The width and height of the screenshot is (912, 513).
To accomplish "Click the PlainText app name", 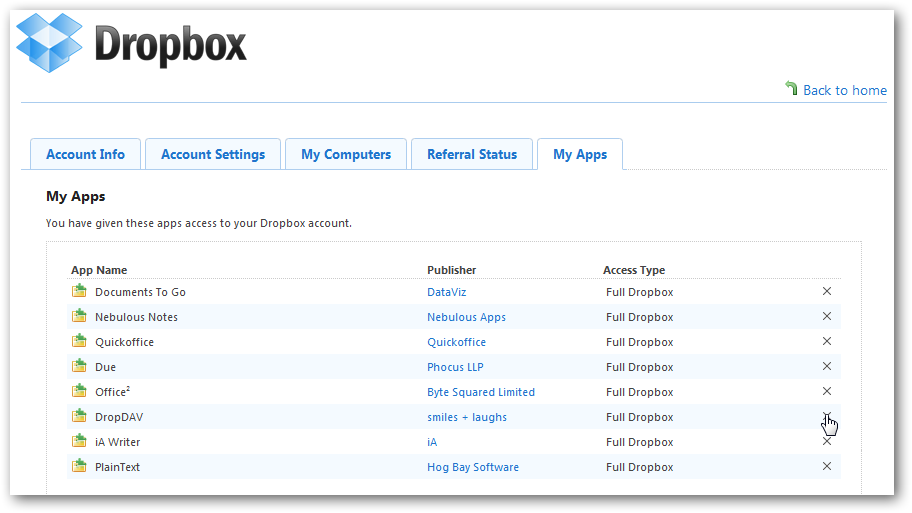I will [x=117, y=467].
